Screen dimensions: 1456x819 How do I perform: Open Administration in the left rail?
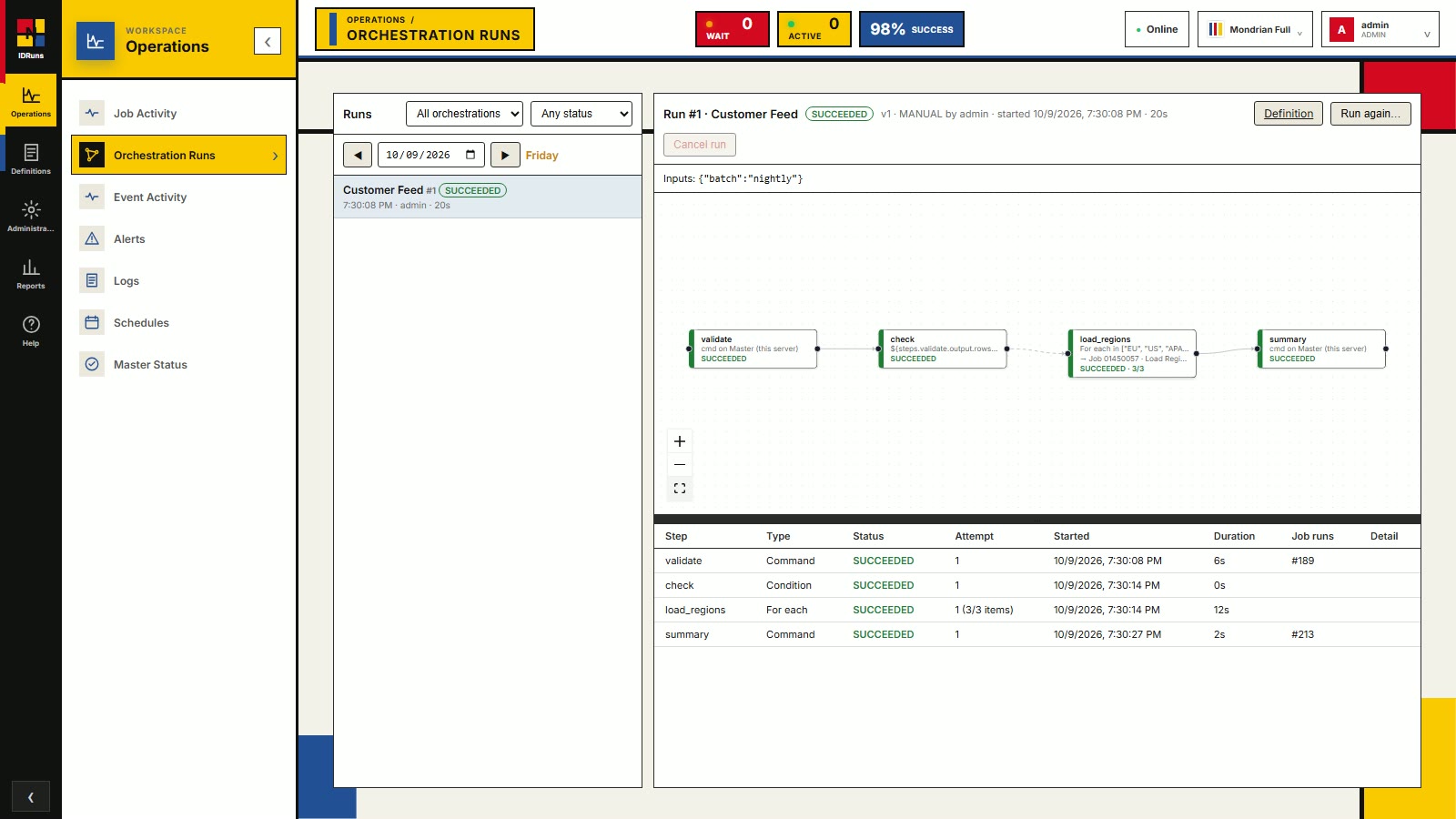[x=31, y=216]
